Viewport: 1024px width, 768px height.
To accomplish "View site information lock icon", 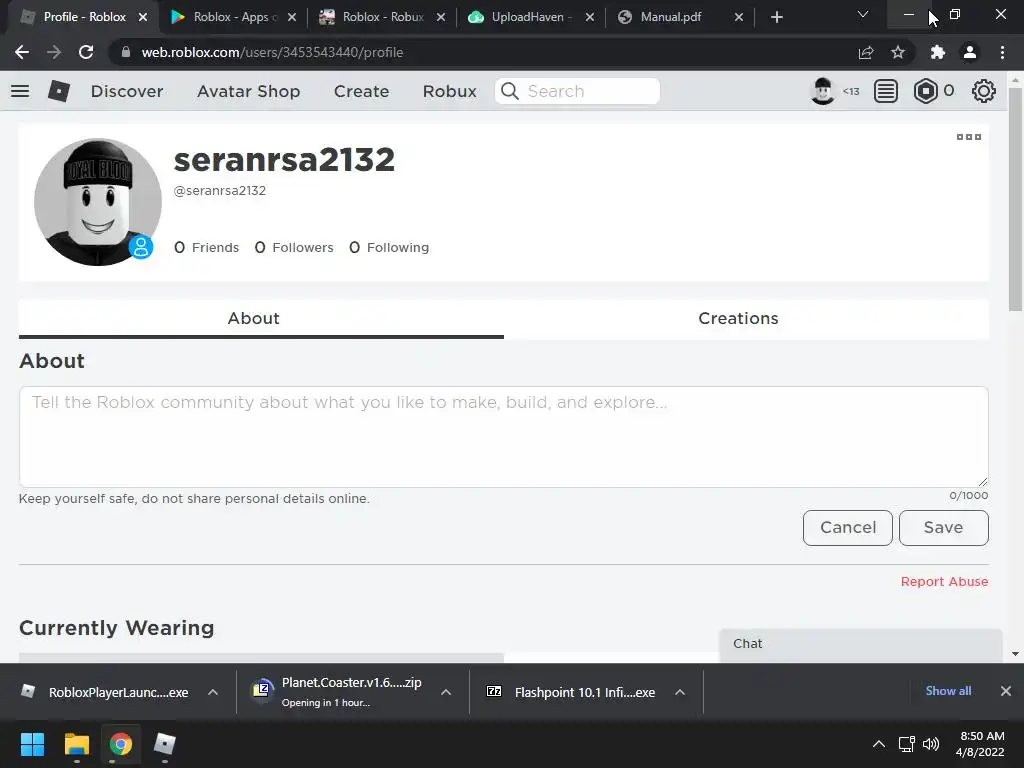I will coord(126,52).
